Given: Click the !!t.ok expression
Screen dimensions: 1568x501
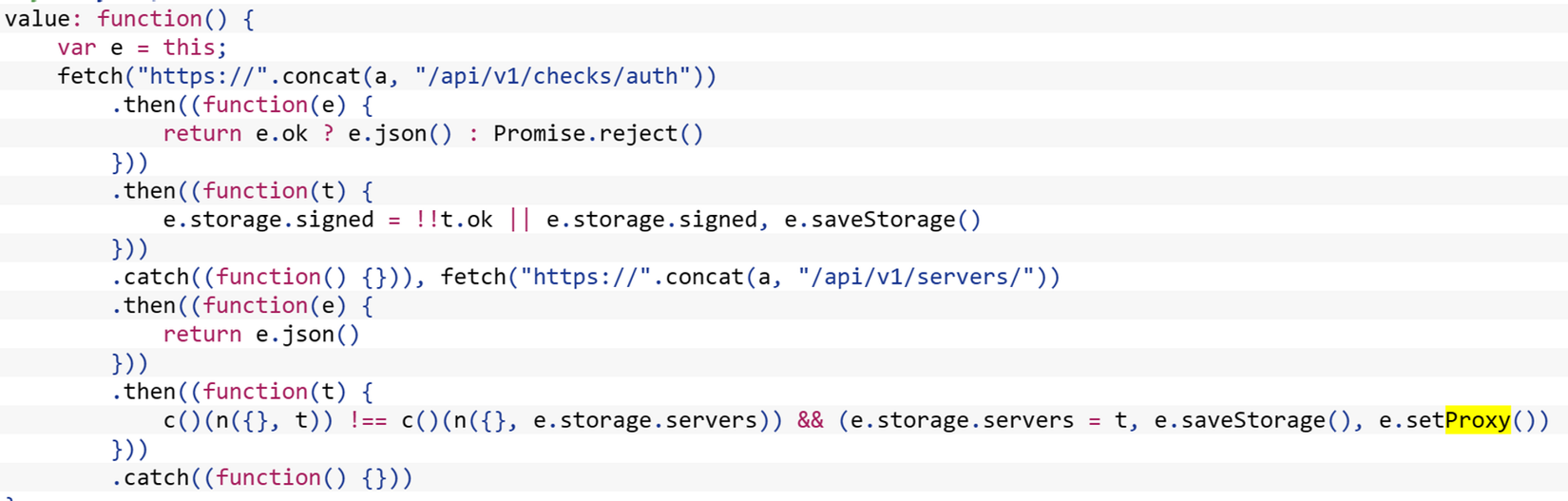Looking at the screenshot, I should point(453,220).
